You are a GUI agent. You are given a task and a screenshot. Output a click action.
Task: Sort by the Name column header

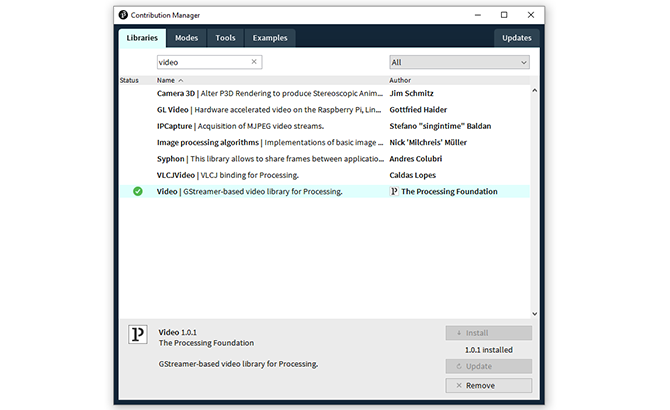(166, 80)
